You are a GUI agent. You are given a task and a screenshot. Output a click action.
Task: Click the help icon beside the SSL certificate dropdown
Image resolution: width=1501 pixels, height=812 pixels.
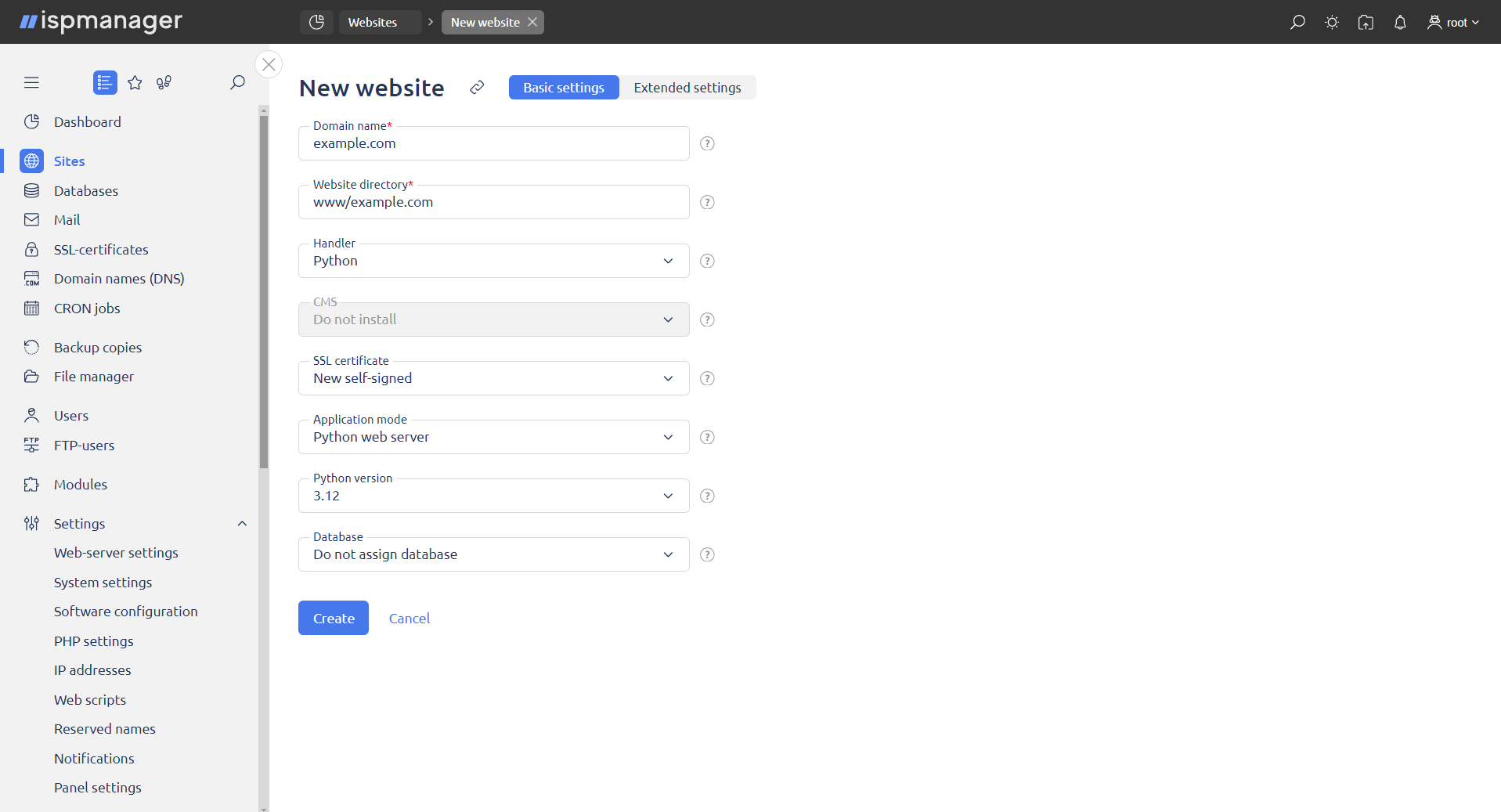(706, 378)
